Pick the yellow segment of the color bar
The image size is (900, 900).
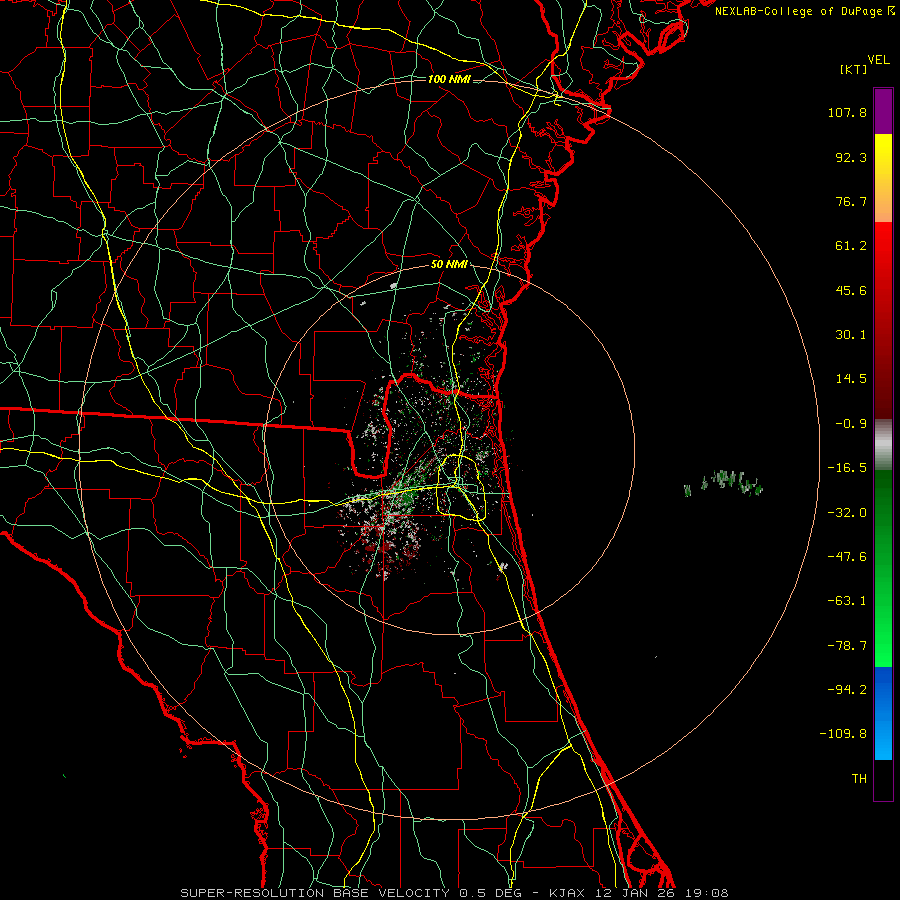coord(883,178)
